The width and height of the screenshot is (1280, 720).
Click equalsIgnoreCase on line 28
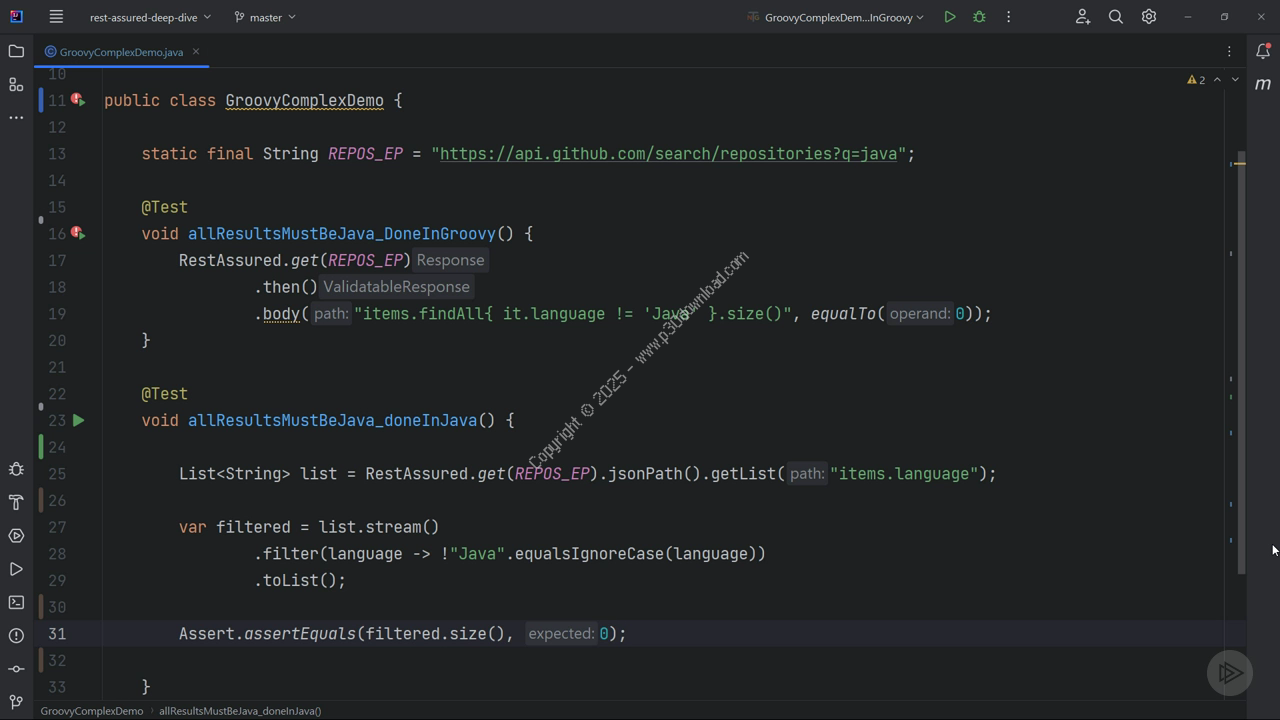(589, 554)
